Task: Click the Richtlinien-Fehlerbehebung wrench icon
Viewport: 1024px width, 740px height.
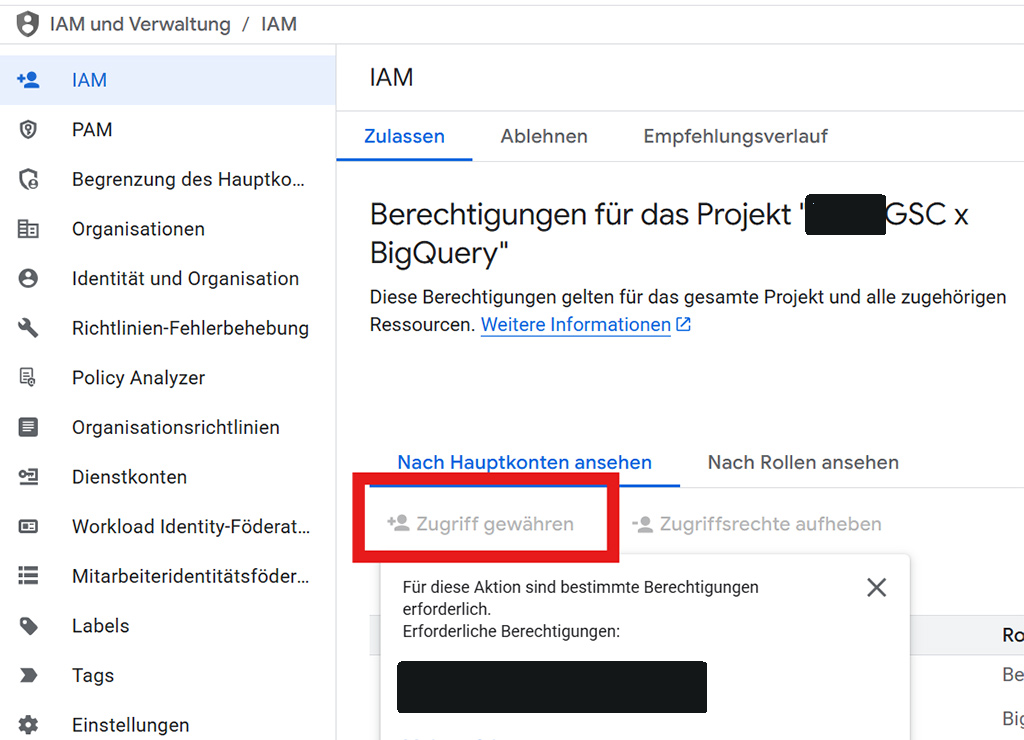Action: point(28,328)
